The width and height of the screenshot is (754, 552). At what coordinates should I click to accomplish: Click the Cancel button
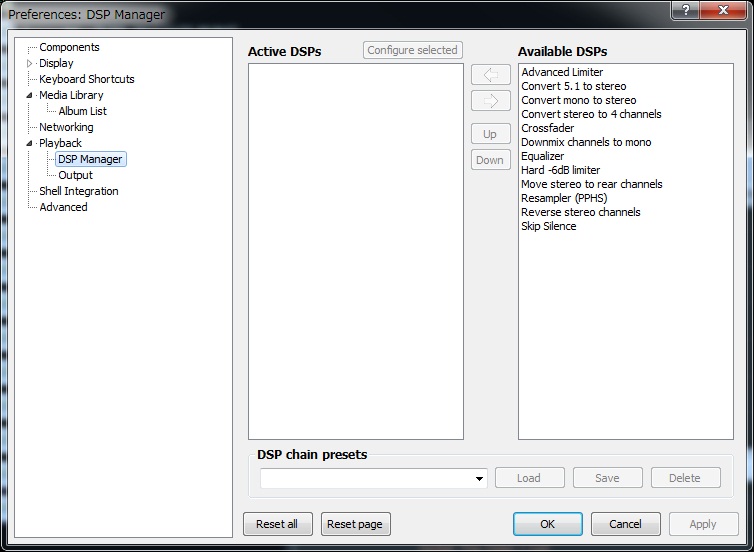626,524
